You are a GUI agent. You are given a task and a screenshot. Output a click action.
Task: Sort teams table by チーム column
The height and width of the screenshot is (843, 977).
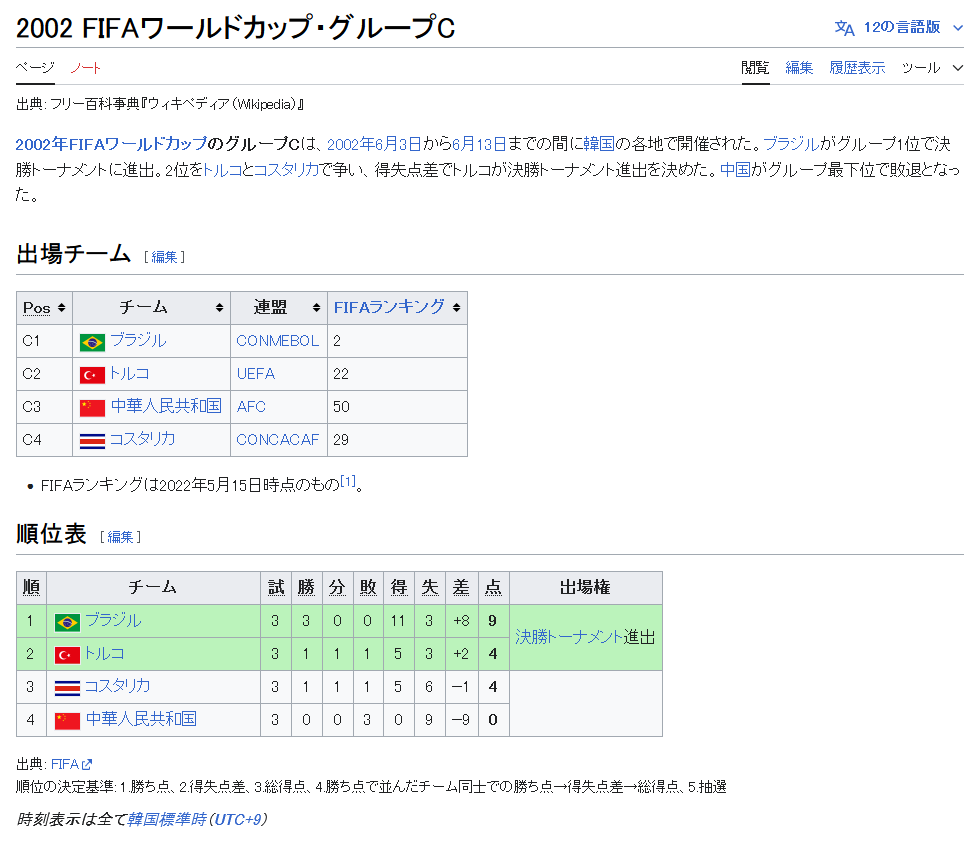click(219, 308)
